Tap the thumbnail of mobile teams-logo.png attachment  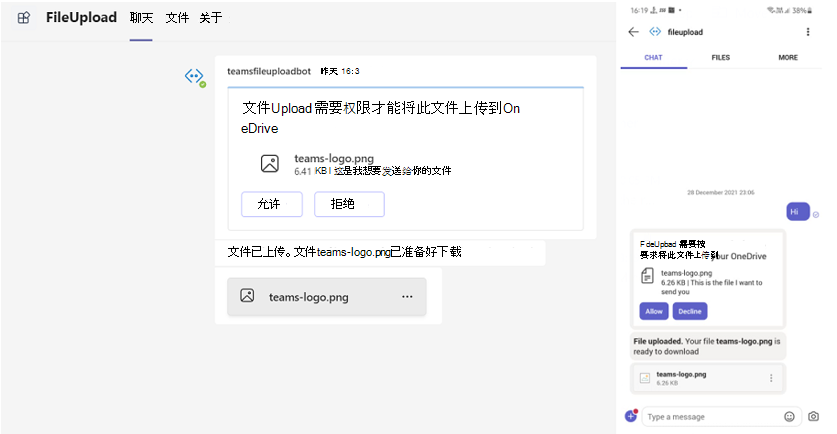[x=645, y=378]
